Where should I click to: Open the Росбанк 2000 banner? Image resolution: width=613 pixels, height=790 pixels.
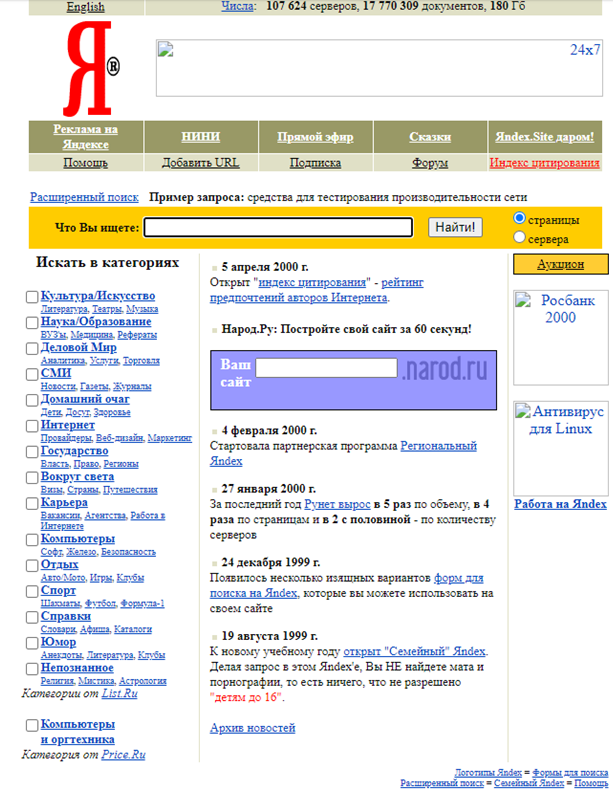[x=560, y=338]
